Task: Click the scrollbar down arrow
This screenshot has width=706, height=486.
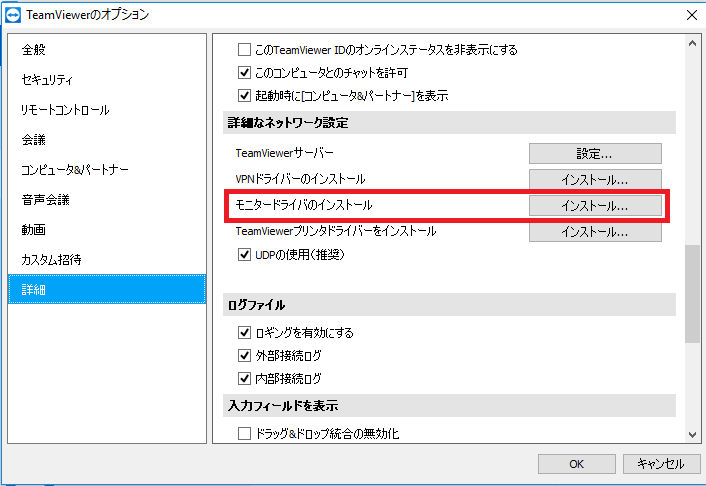Action: click(x=692, y=435)
